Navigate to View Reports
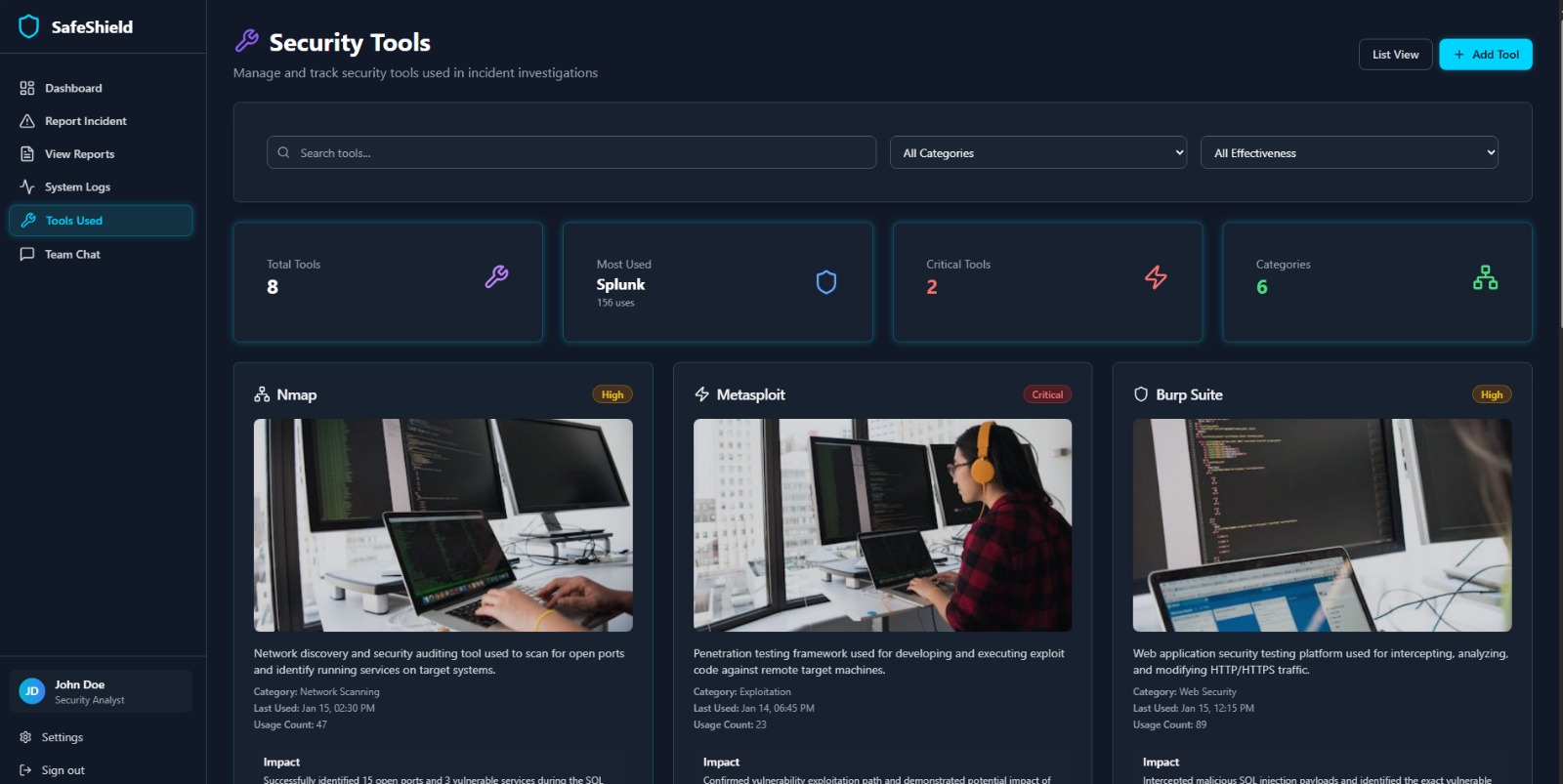1563x784 pixels. tap(101, 154)
